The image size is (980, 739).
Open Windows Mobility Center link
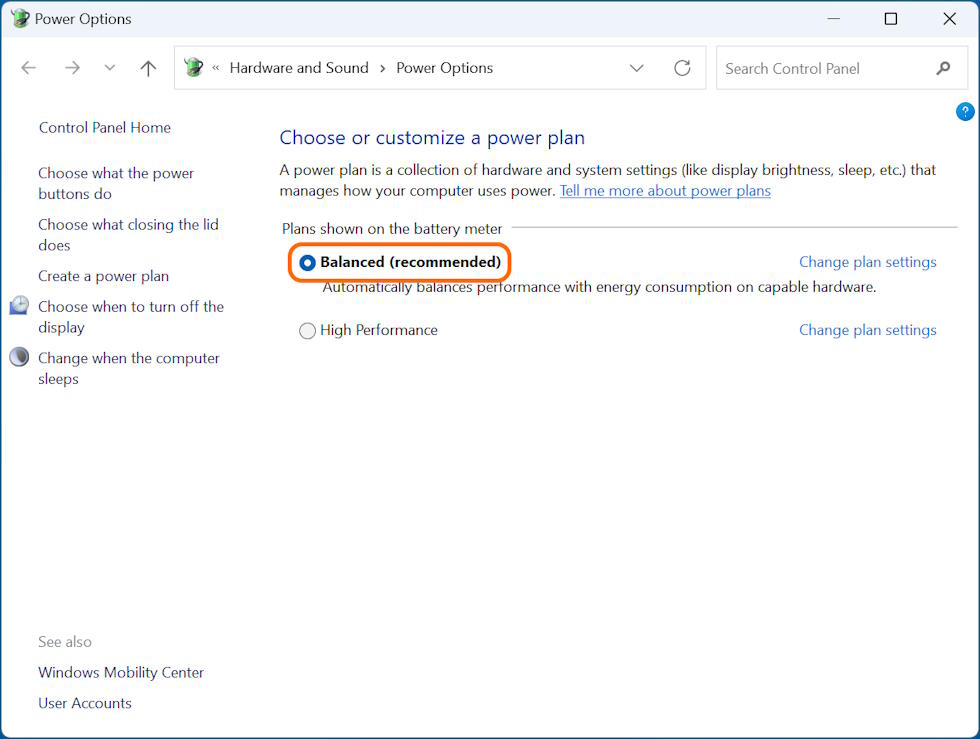click(x=121, y=672)
